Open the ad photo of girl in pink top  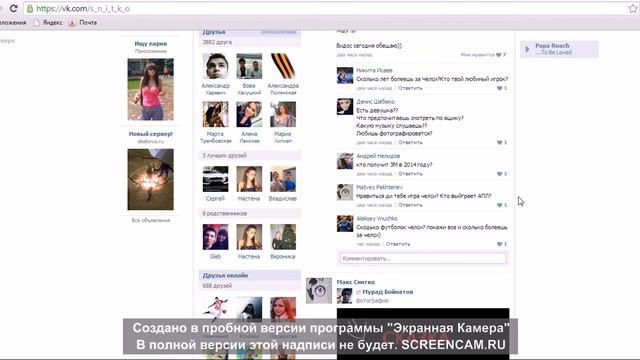[151, 89]
